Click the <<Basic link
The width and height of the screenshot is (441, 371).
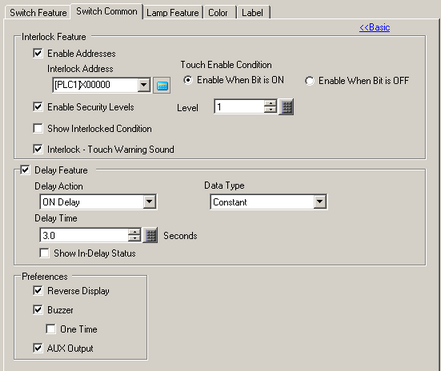point(375,27)
